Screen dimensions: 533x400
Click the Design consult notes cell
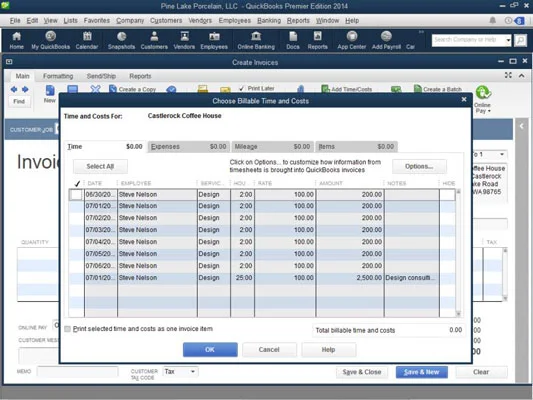pos(412,278)
